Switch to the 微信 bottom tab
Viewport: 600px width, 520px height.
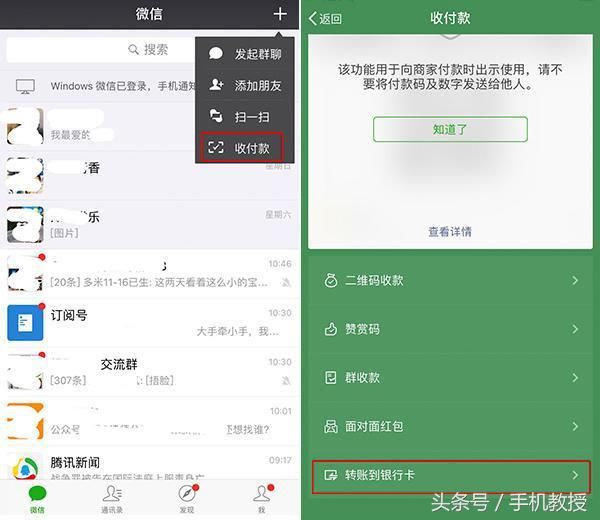pos(37,499)
